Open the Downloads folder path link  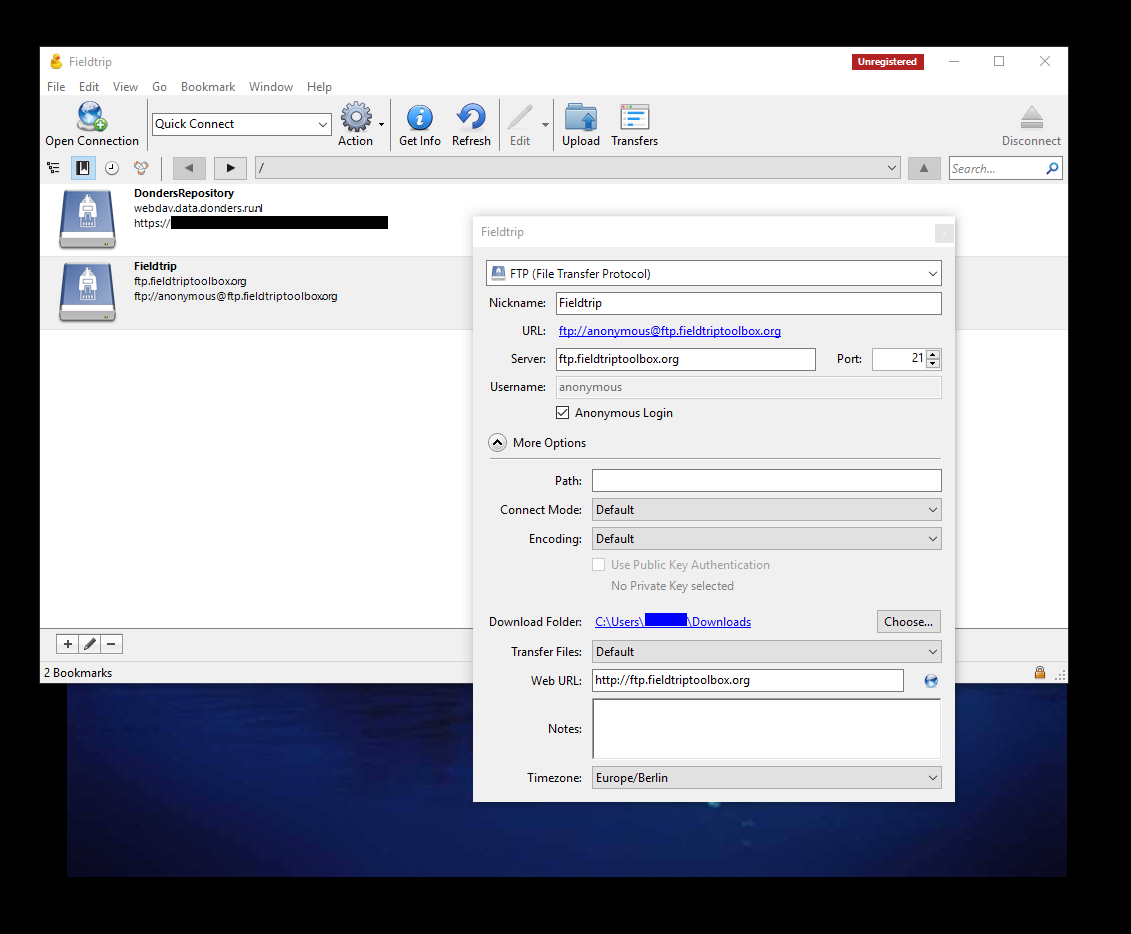673,622
